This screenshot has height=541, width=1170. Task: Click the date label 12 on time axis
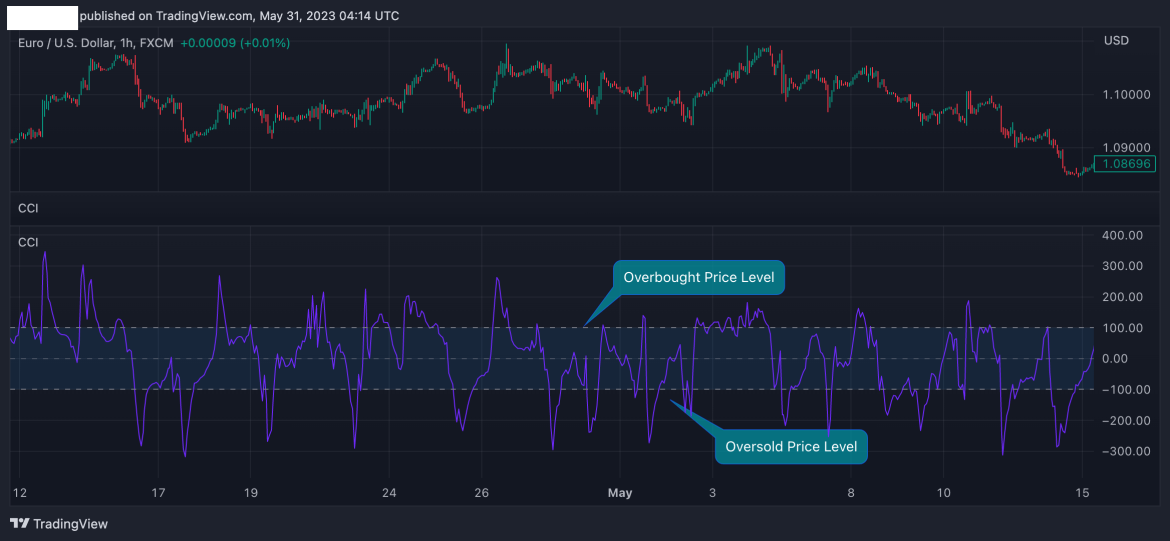(20, 492)
